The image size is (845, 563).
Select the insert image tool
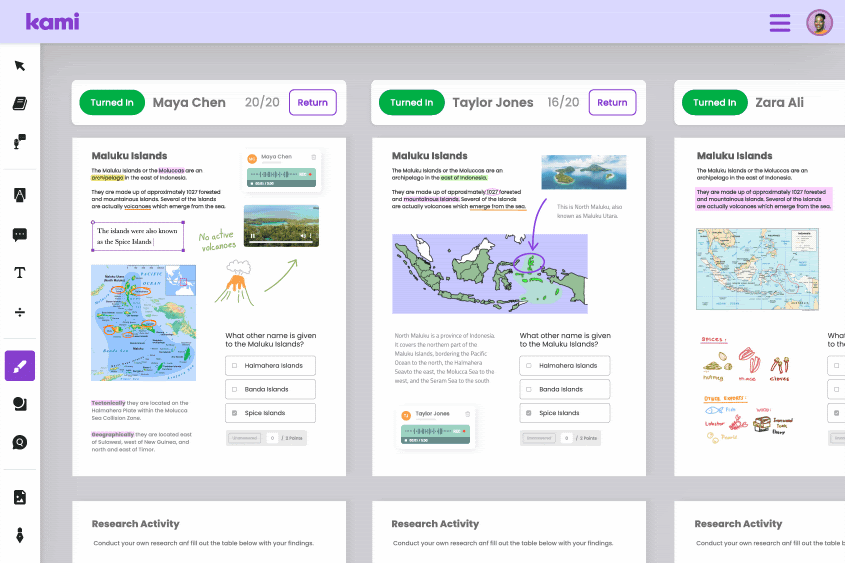pyautogui.click(x=20, y=497)
